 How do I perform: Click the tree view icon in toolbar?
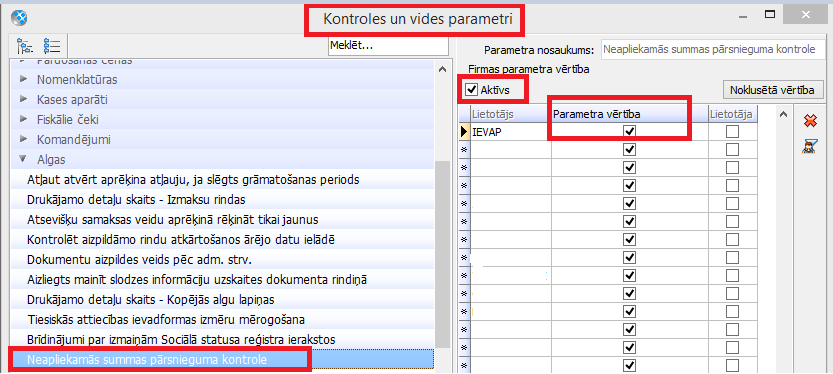pos(25,46)
